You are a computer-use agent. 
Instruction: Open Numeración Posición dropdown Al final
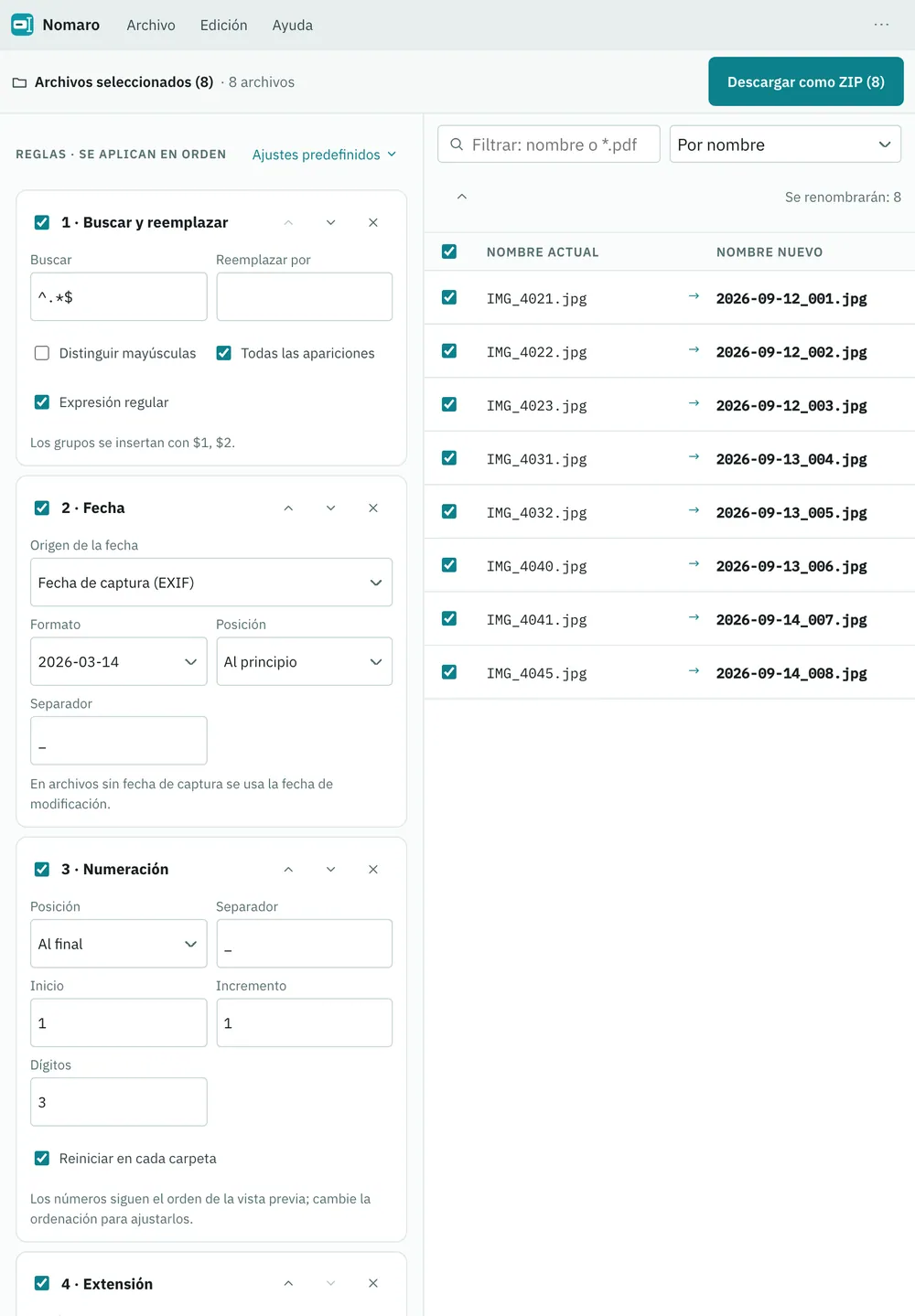pos(119,944)
